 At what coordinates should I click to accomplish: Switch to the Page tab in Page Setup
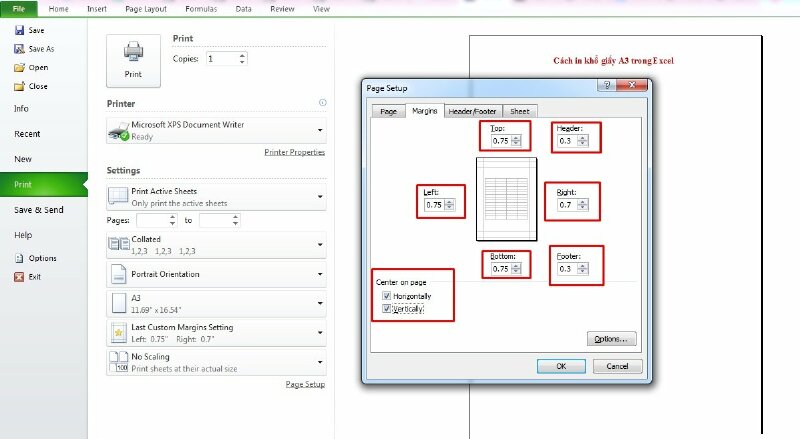[x=388, y=111]
